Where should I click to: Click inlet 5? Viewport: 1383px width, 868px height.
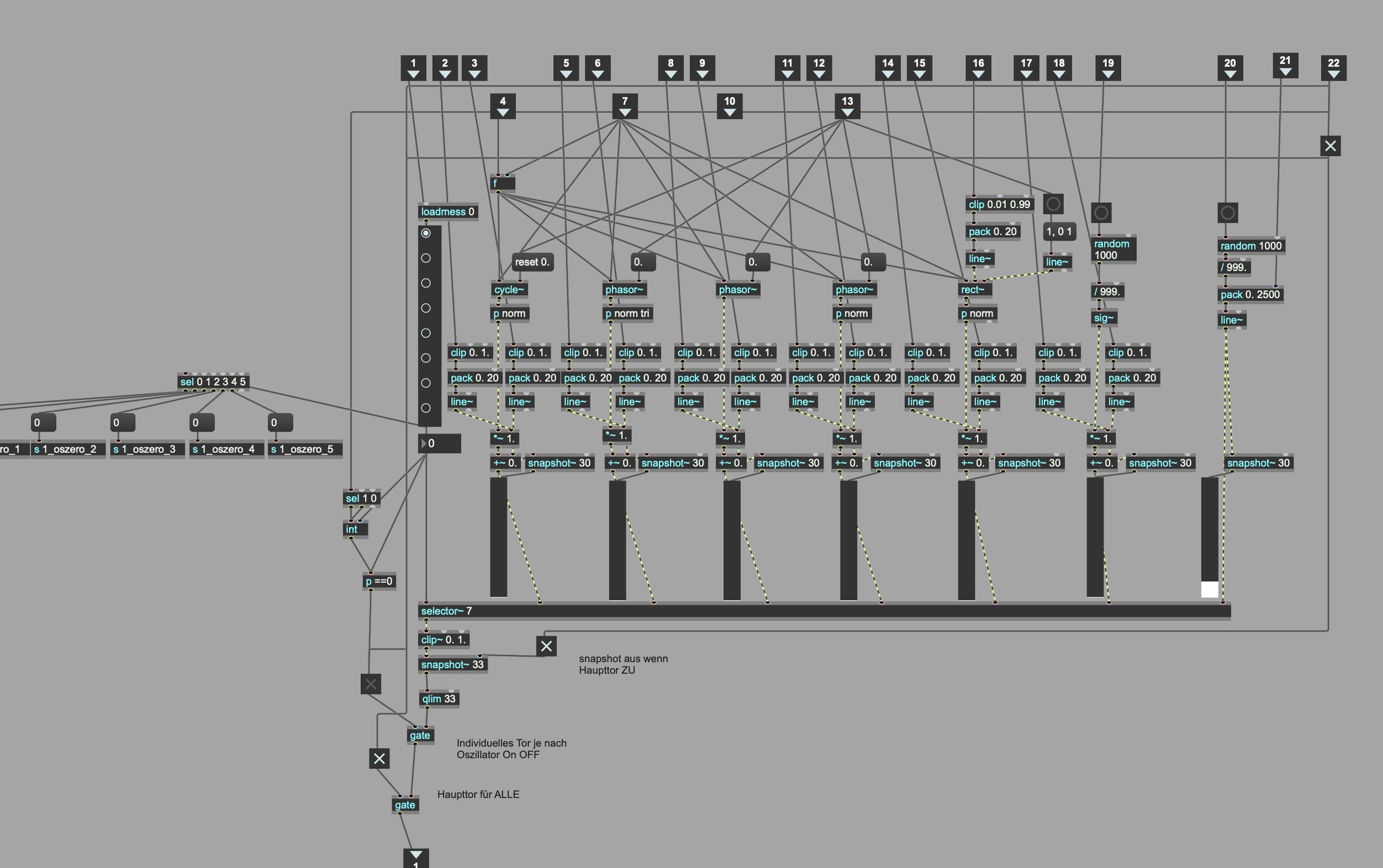(x=565, y=67)
